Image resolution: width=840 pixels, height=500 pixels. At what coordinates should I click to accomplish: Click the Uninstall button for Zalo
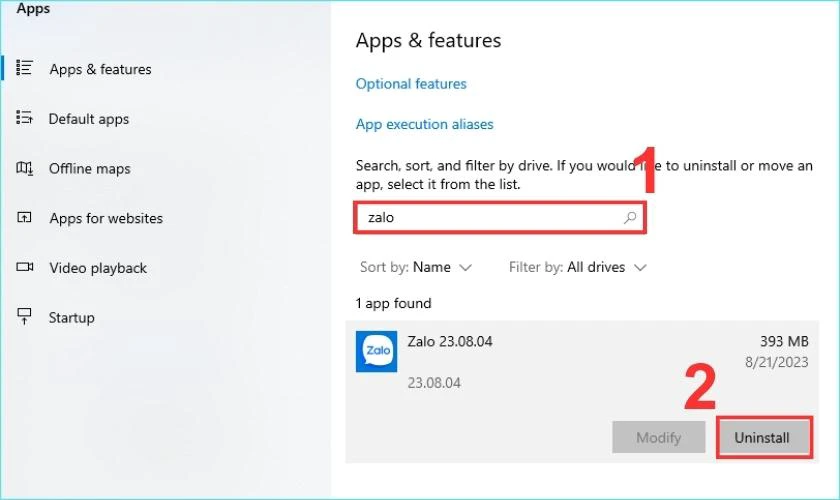coord(764,437)
